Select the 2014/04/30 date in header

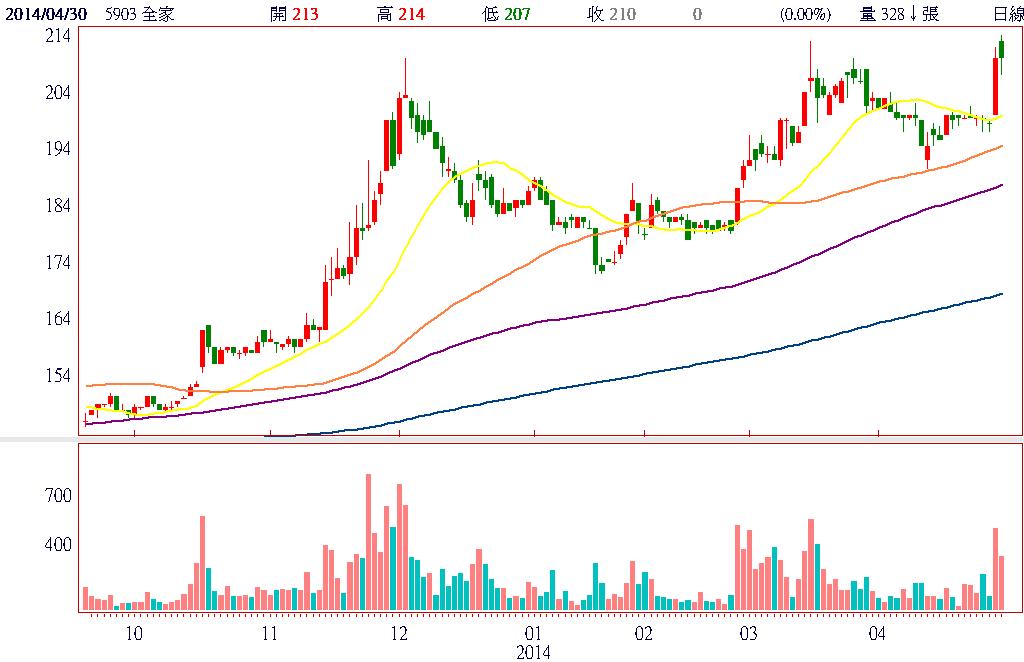pos(47,14)
